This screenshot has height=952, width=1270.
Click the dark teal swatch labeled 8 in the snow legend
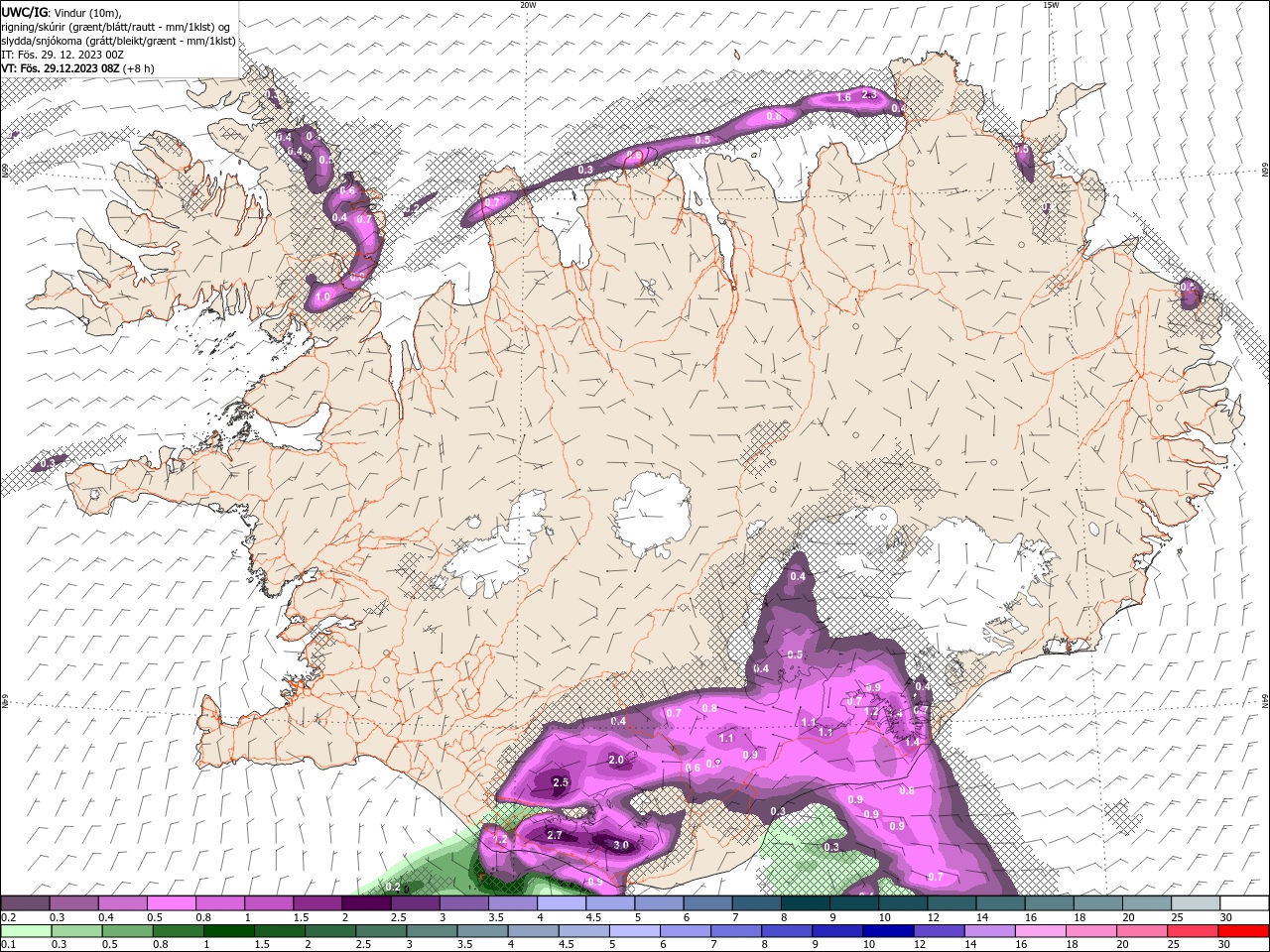(x=806, y=902)
